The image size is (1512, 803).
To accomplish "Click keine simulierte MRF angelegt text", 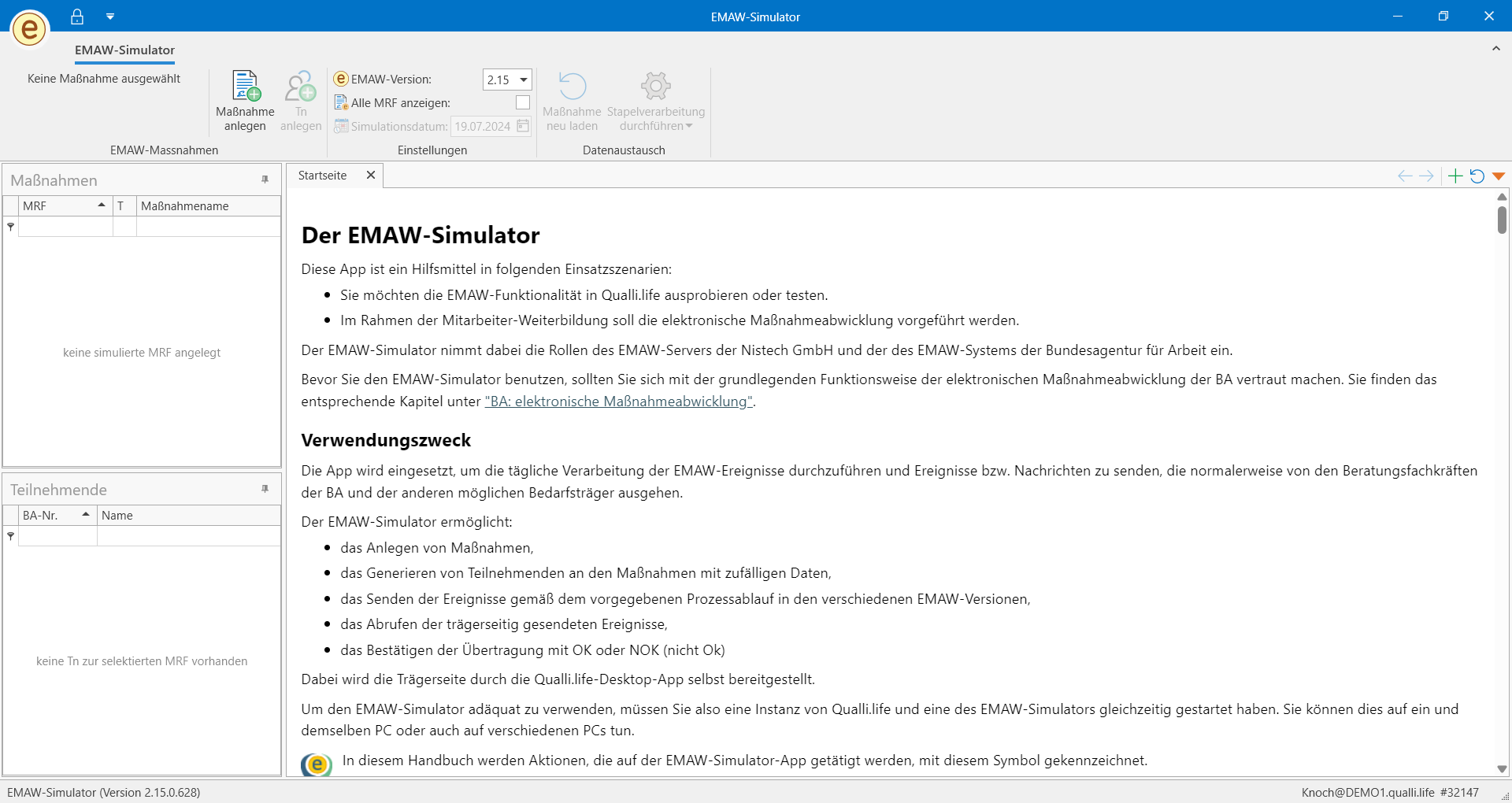I will pos(142,353).
